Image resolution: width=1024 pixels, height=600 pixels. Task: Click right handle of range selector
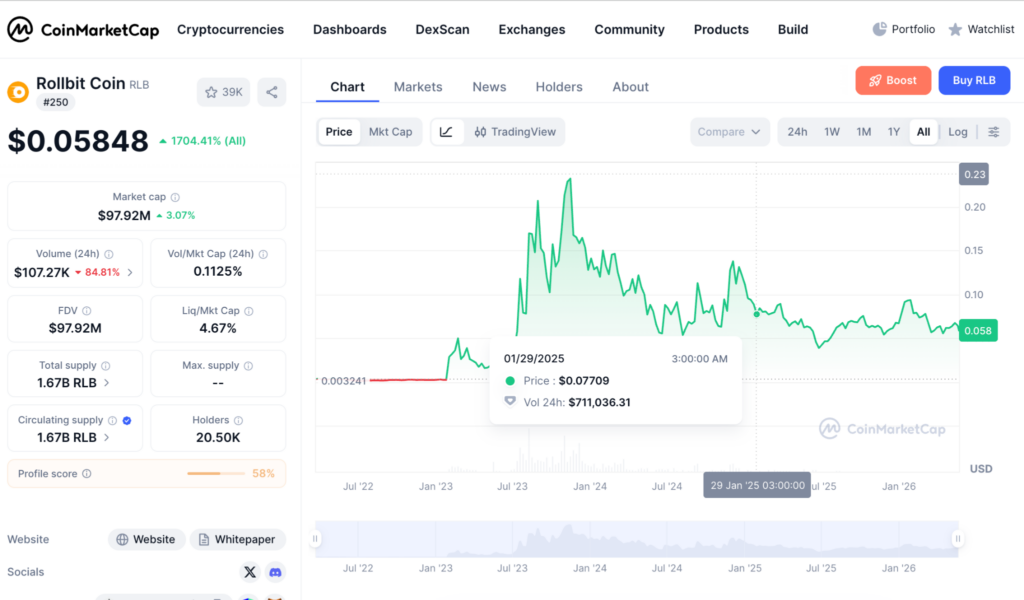(x=957, y=539)
